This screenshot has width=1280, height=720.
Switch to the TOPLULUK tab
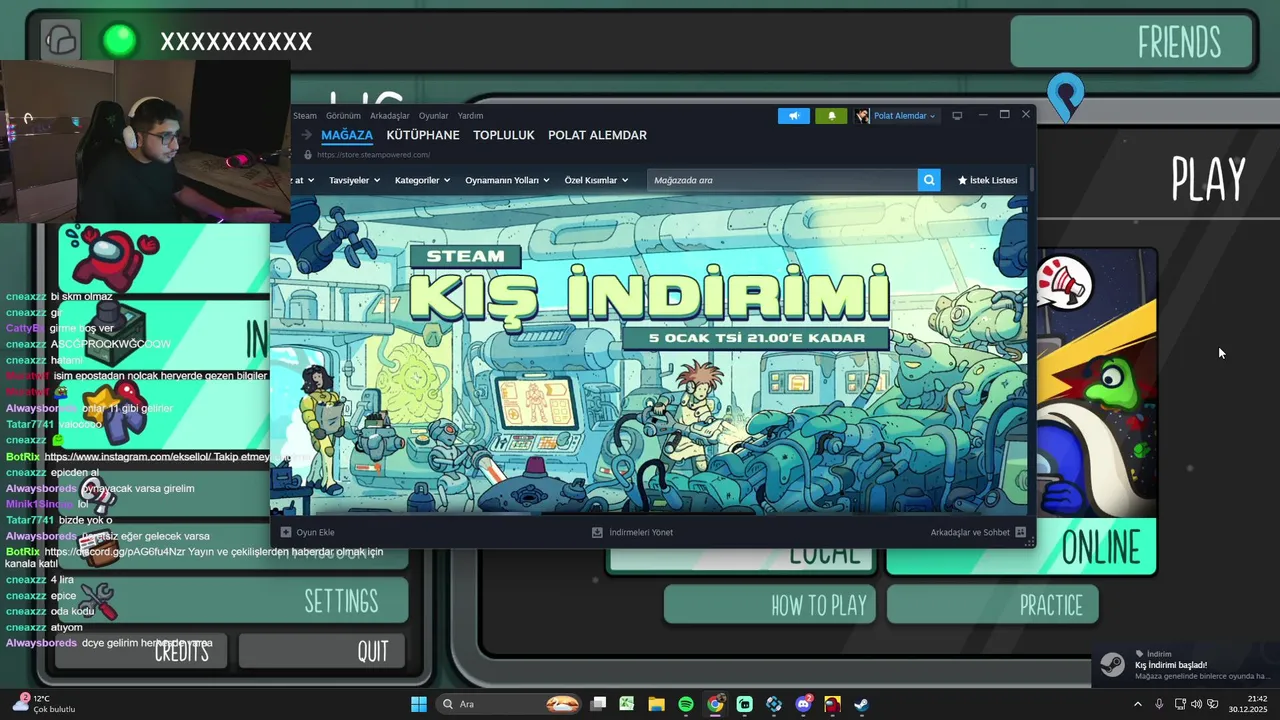point(504,135)
